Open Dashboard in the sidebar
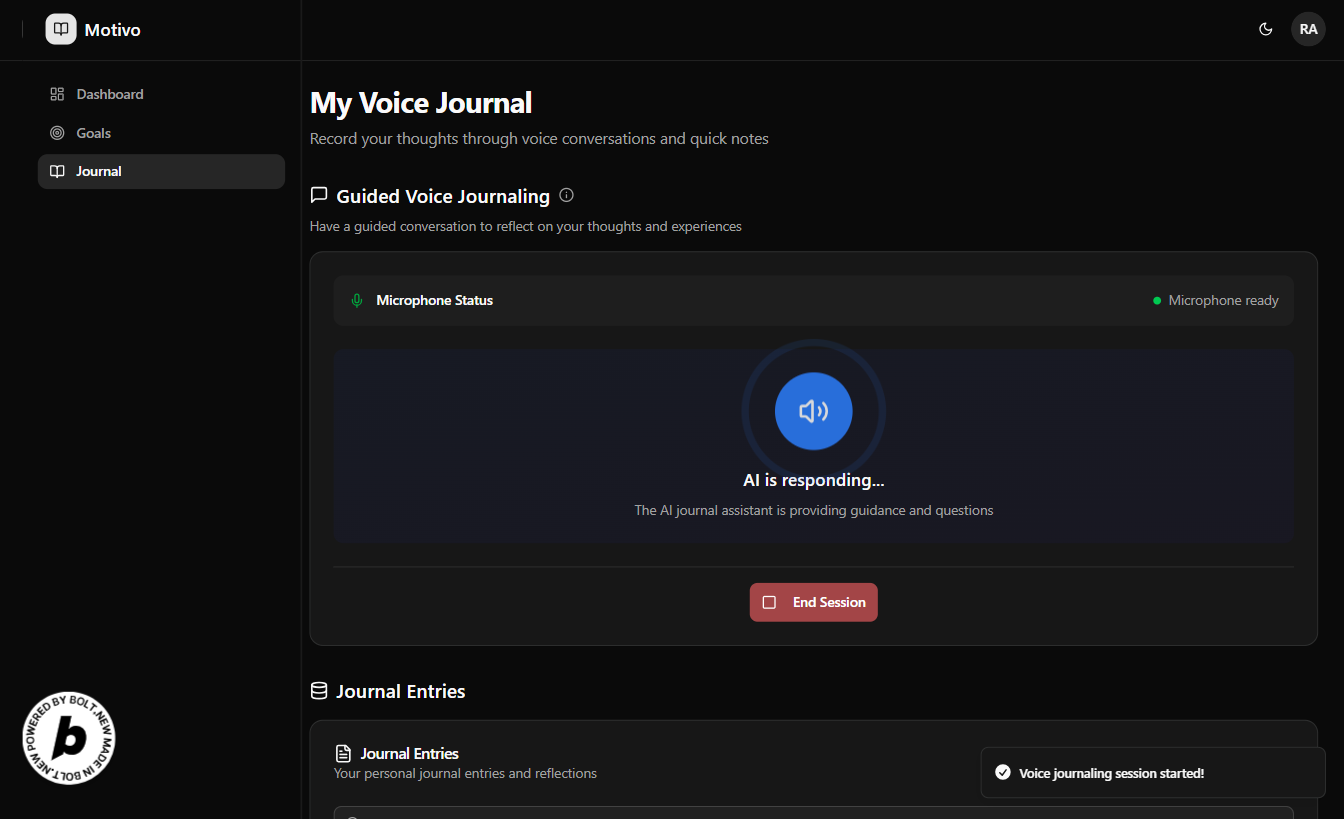 click(x=161, y=94)
